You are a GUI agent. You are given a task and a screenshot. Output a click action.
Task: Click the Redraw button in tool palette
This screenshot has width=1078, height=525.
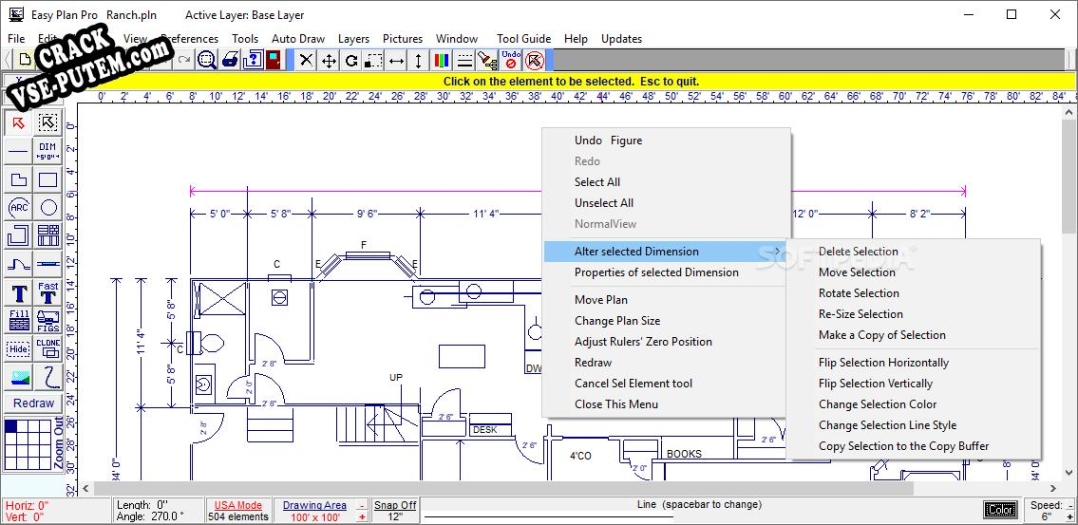33,403
